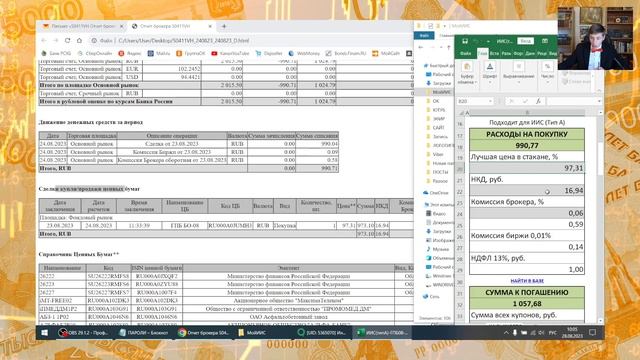Open a new Chrome tab
The height and width of the screenshot is (360, 640).
pyautogui.click(x=224, y=26)
